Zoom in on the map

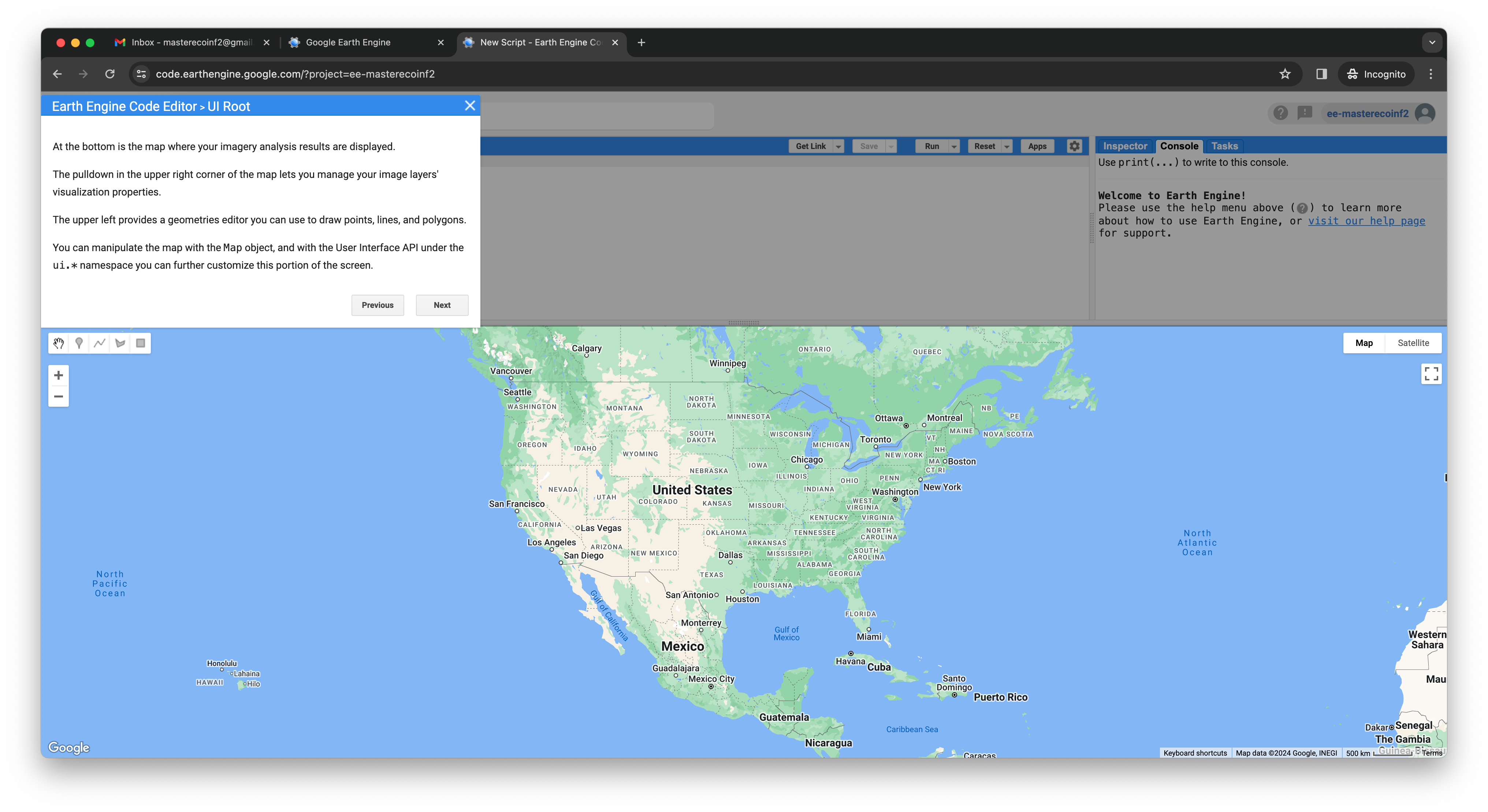58,375
